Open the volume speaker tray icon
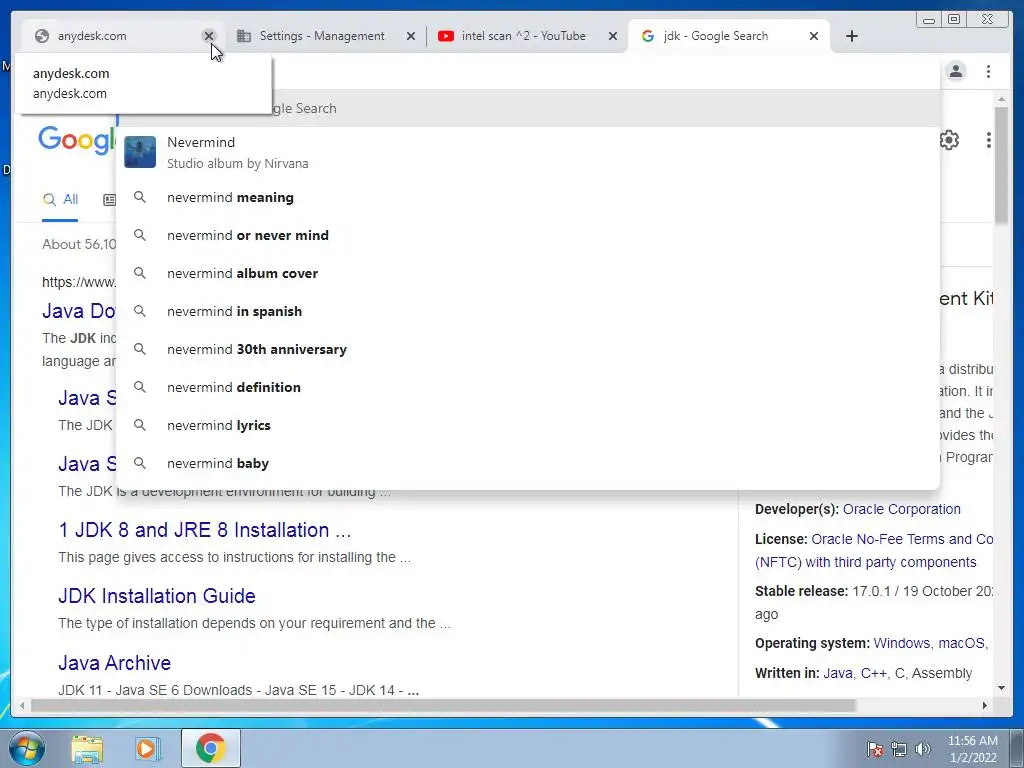1024x768 pixels. (x=922, y=749)
